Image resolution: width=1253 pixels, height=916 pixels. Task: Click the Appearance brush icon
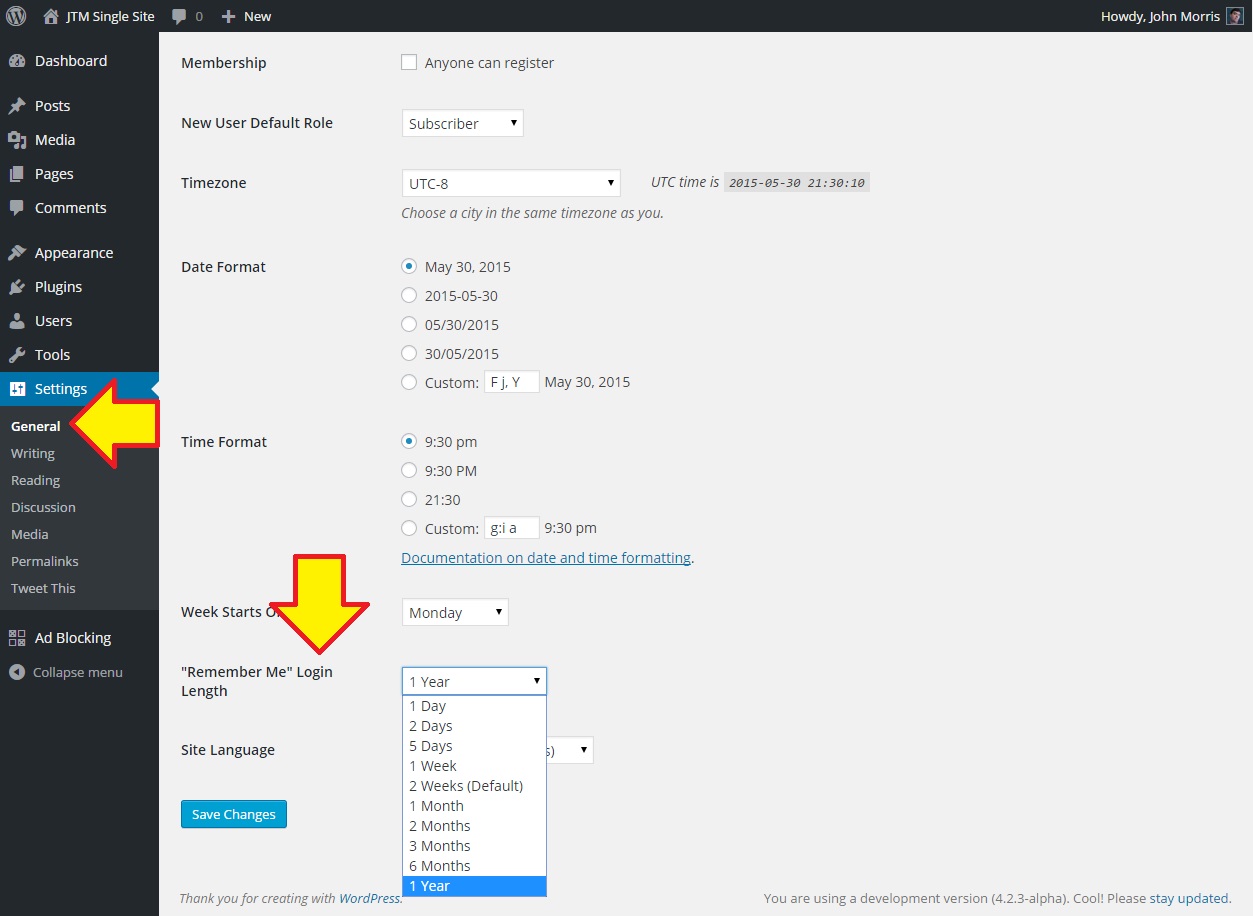point(17,252)
